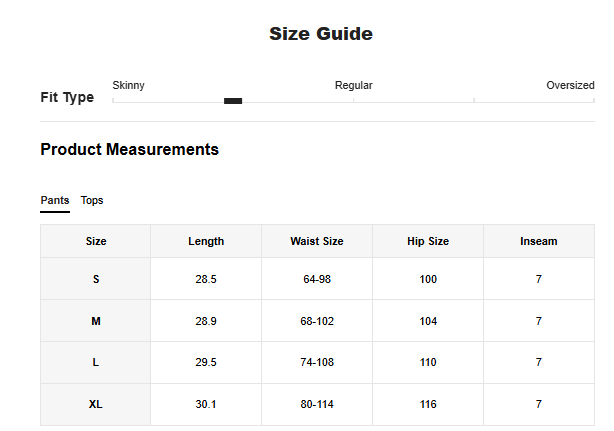Click the Size Guide heading
Image resolution: width=614 pixels, height=431 pixels.
[321, 34]
